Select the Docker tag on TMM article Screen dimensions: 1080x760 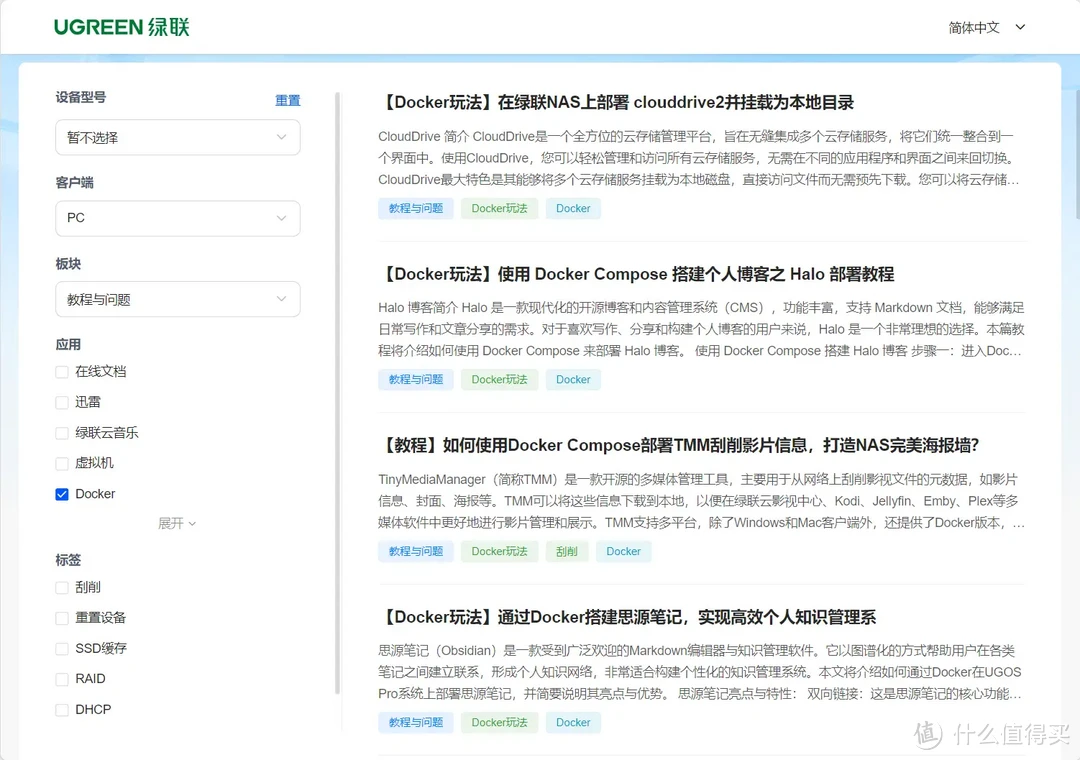click(x=623, y=551)
